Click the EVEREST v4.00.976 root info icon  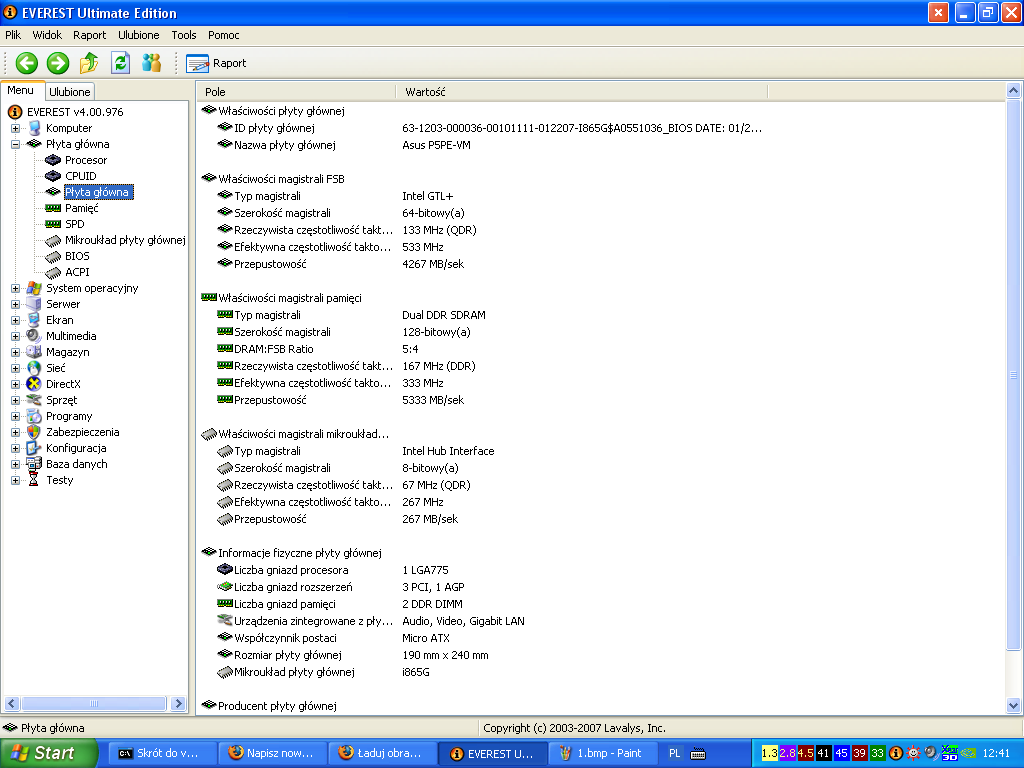pos(14,112)
